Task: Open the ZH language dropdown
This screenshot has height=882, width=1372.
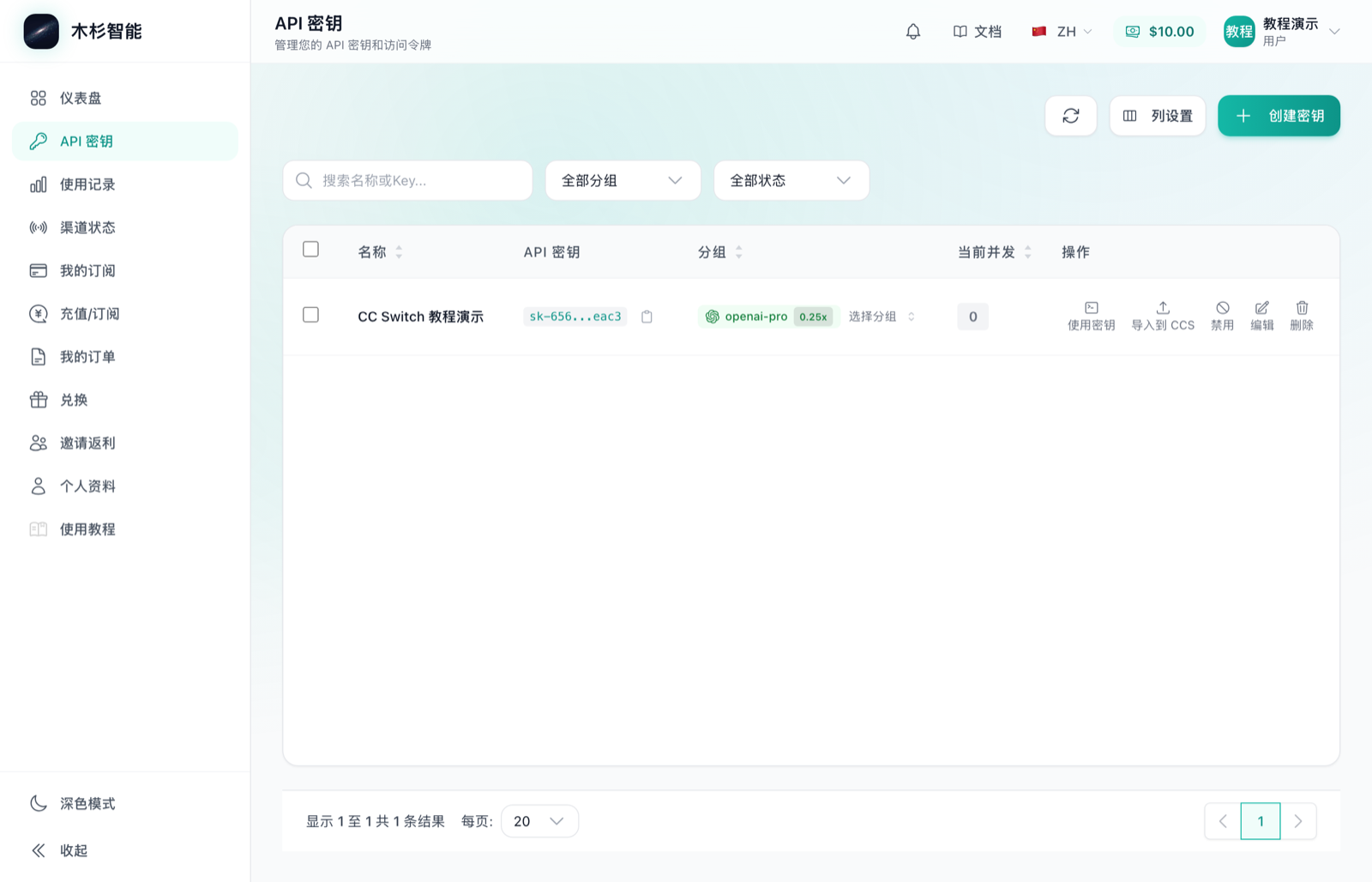Action: point(1062,32)
